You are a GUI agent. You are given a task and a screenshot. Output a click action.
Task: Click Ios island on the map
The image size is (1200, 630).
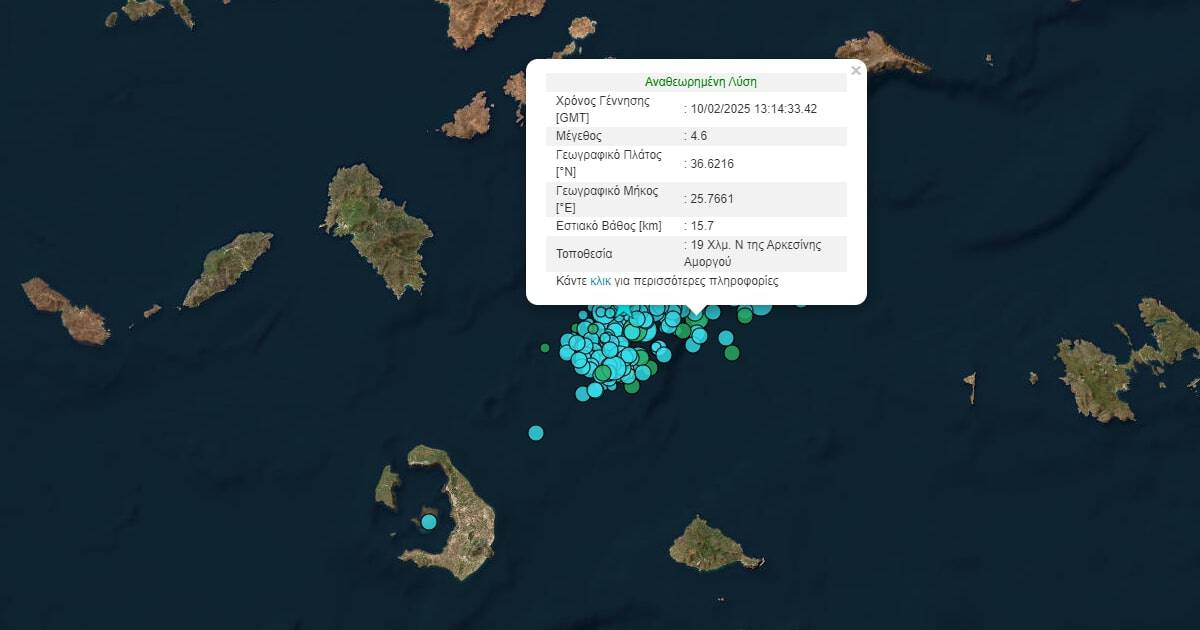(x=380, y=228)
